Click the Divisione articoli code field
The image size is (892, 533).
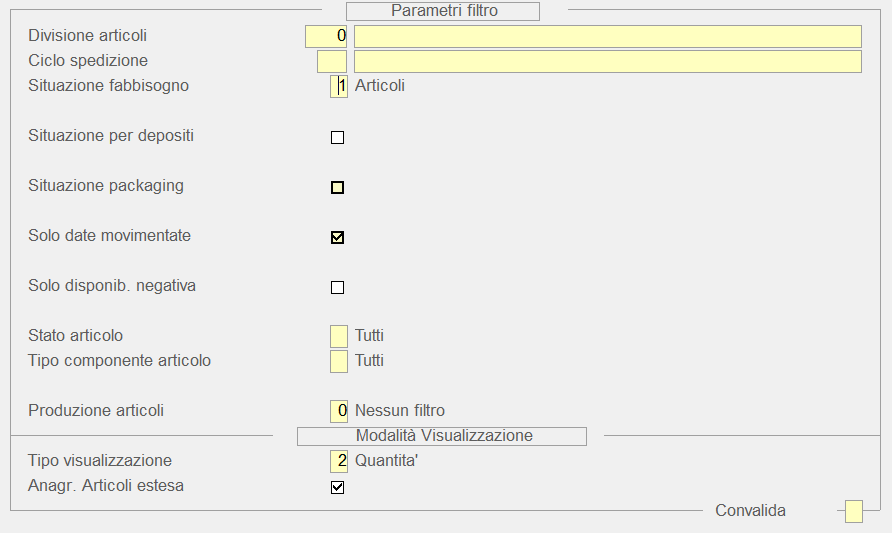pos(326,36)
